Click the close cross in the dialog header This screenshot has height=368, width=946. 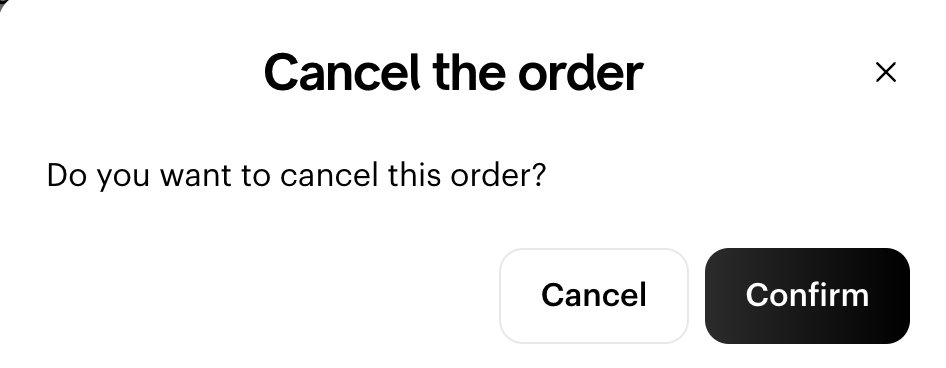pyautogui.click(x=886, y=72)
